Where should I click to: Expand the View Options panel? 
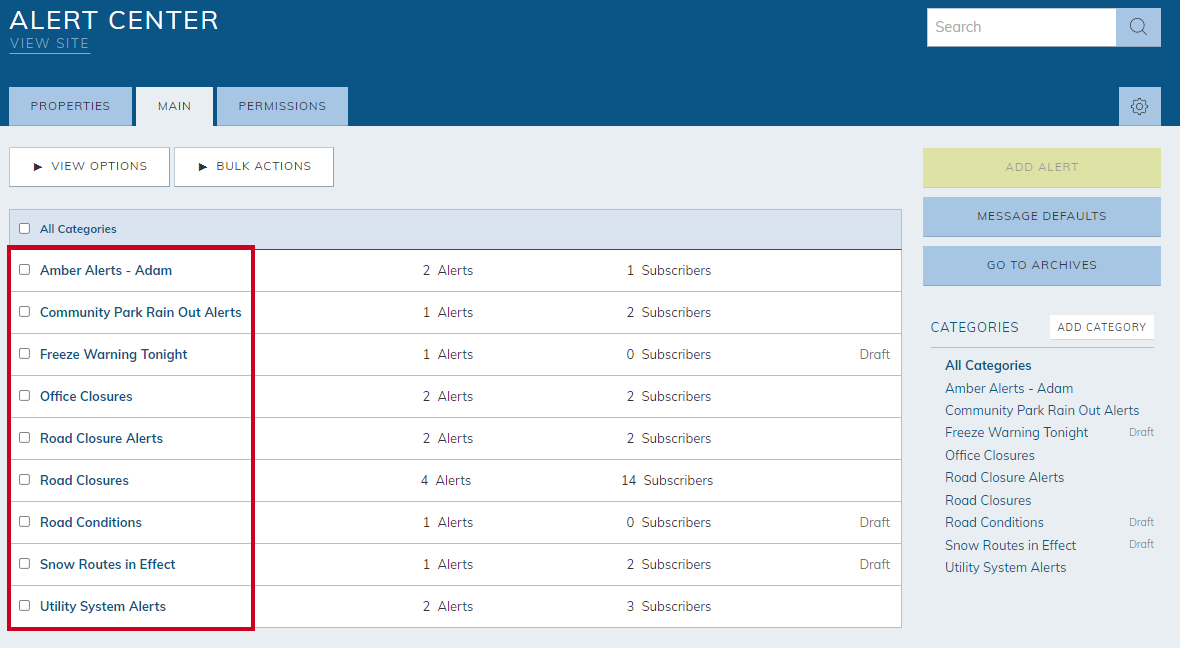[x=90, y=166]
